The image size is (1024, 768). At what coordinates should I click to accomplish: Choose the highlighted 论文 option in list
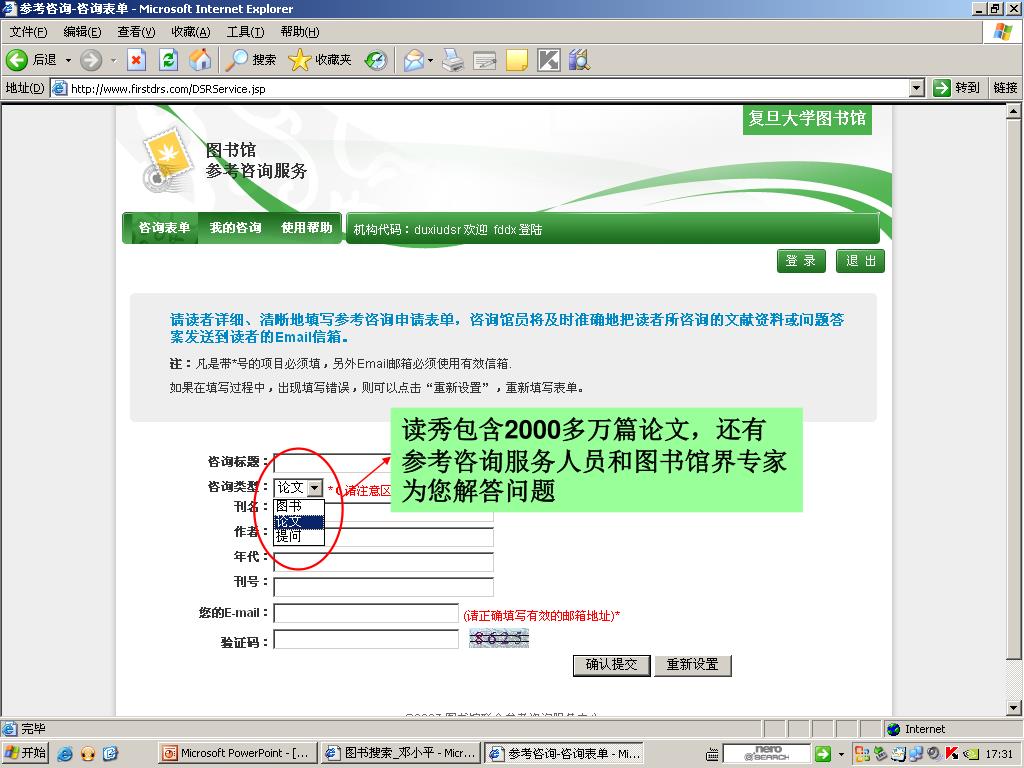pos(298,521)
